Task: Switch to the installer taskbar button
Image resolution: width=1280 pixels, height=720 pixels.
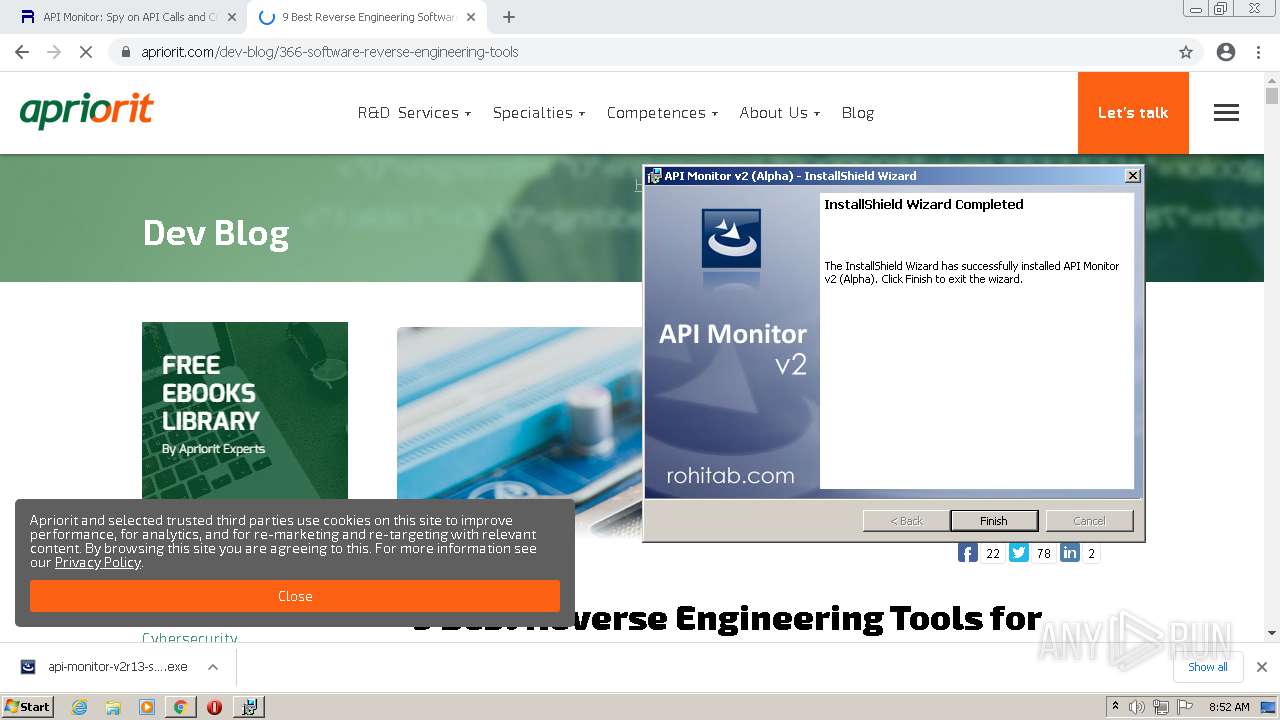Action: [x=248, y=707]
